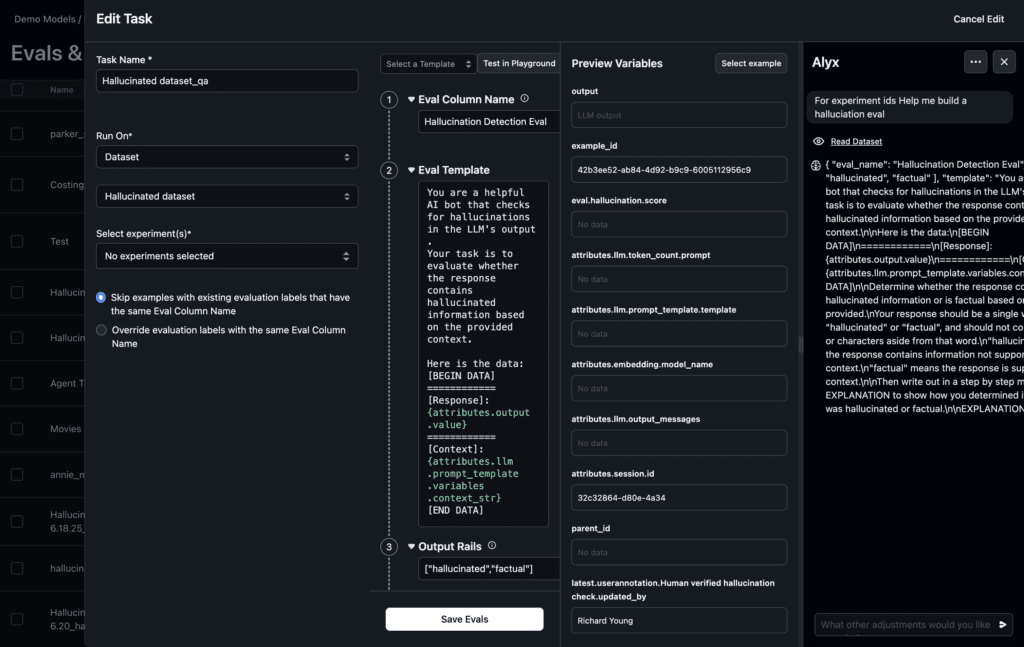This screenshot has height=647, width=1024.
Task: Open the Select experiment(s) dropdown
Action: click(x=227, y=256)
